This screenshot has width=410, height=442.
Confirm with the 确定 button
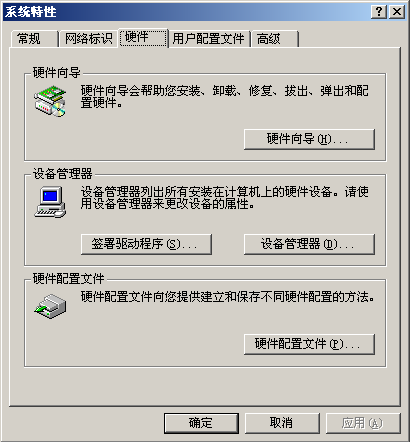point(201,423)
